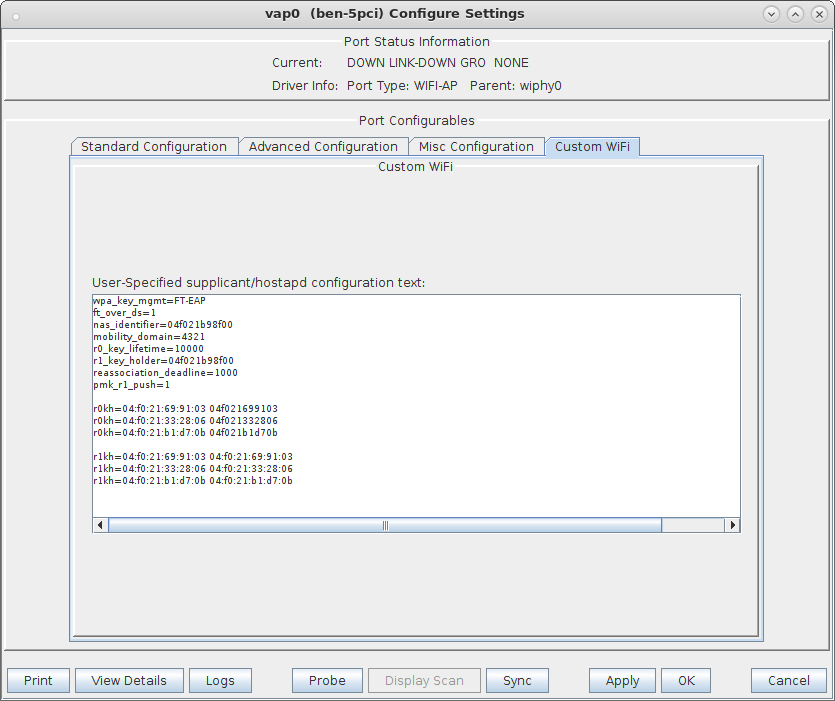Open the window menu icon in title bar

[x=14, y=14]
